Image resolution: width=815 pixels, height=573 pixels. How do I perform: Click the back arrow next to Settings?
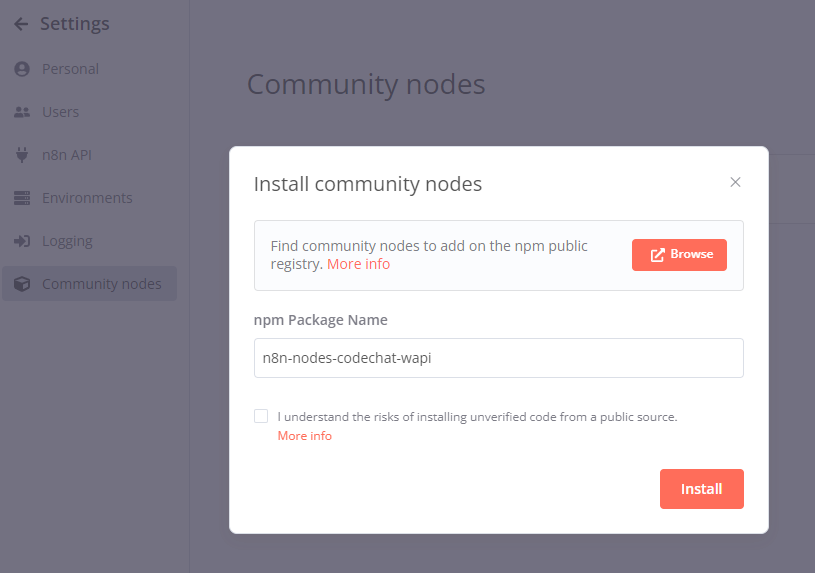(21, 24)
